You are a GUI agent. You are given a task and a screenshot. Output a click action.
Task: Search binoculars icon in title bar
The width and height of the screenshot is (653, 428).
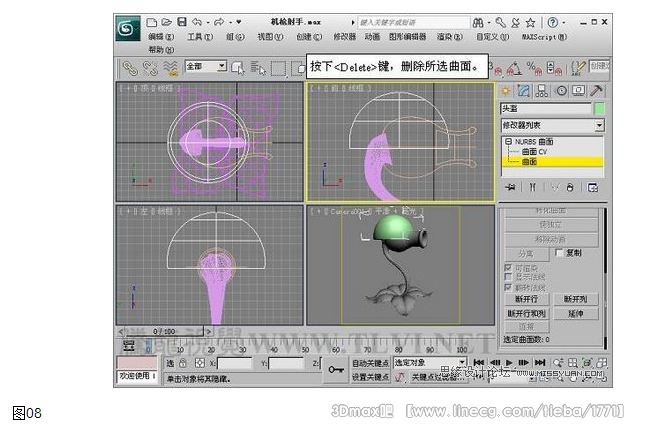478,22
